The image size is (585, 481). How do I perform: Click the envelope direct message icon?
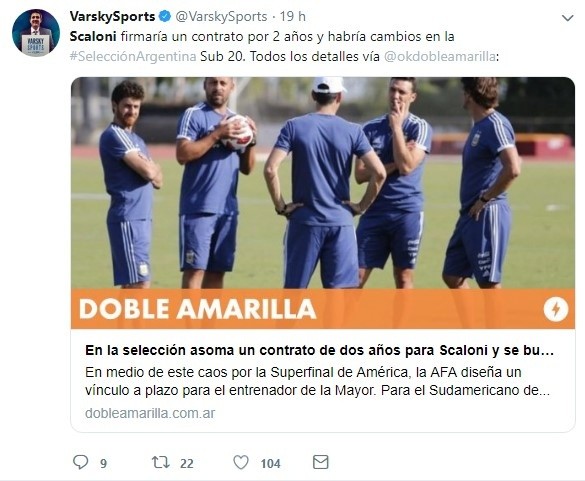(x=320, y=462)
